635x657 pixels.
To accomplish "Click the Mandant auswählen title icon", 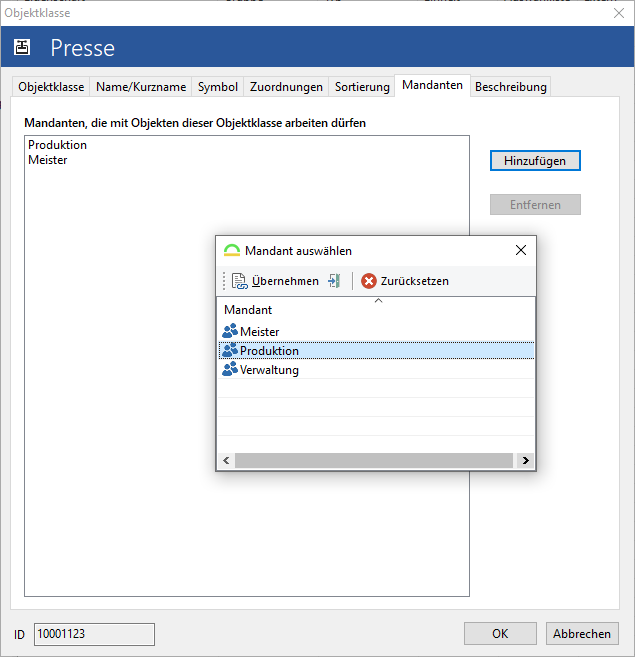I will pos(232,250).
